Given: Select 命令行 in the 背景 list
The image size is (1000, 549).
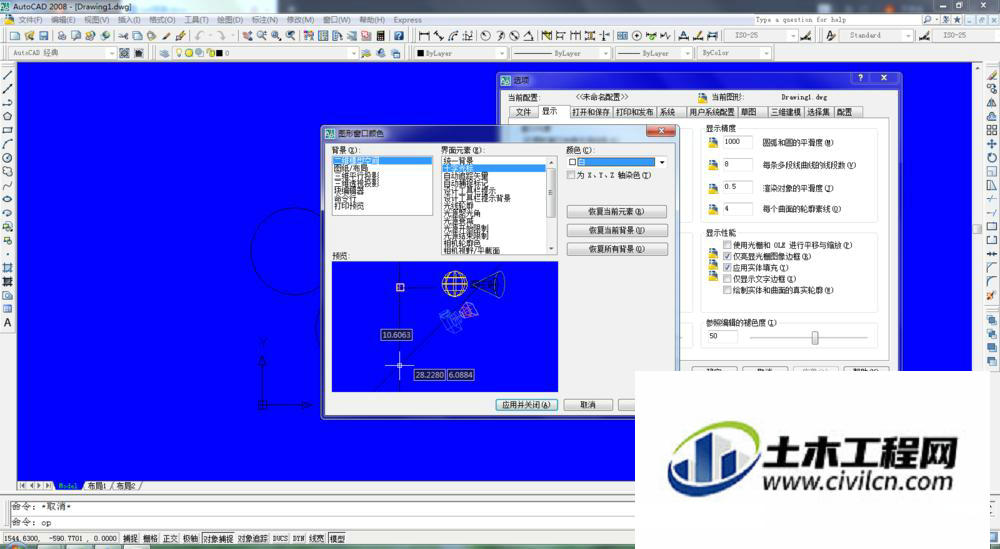Looking at the screenshot, I should click(x=345, y=198).
